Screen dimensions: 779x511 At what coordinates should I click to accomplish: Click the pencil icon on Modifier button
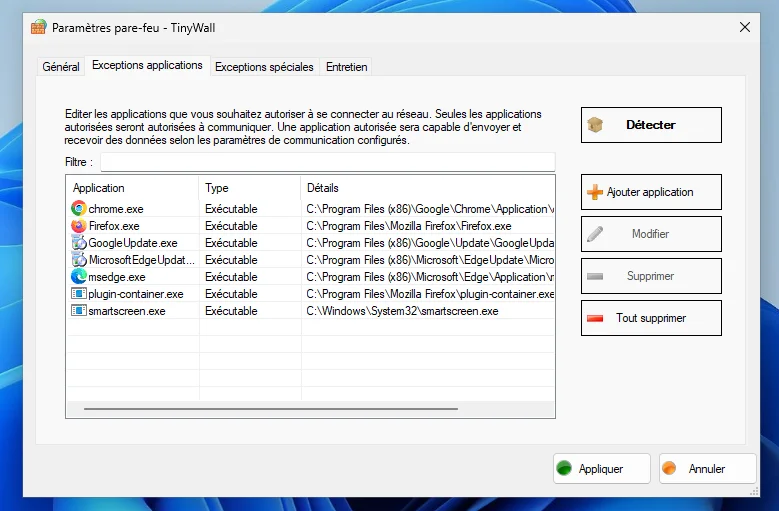[595, 234]
